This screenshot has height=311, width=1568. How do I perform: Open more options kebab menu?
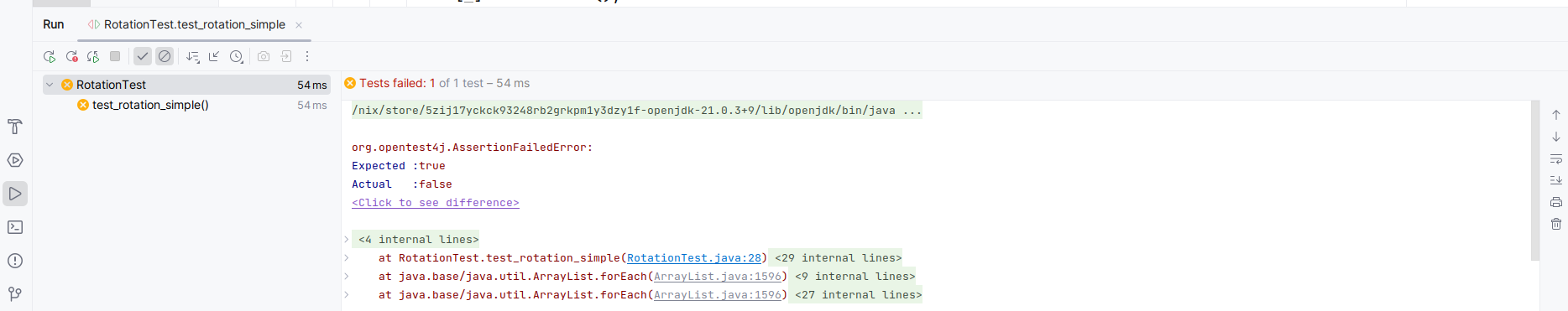click(307, 56)
